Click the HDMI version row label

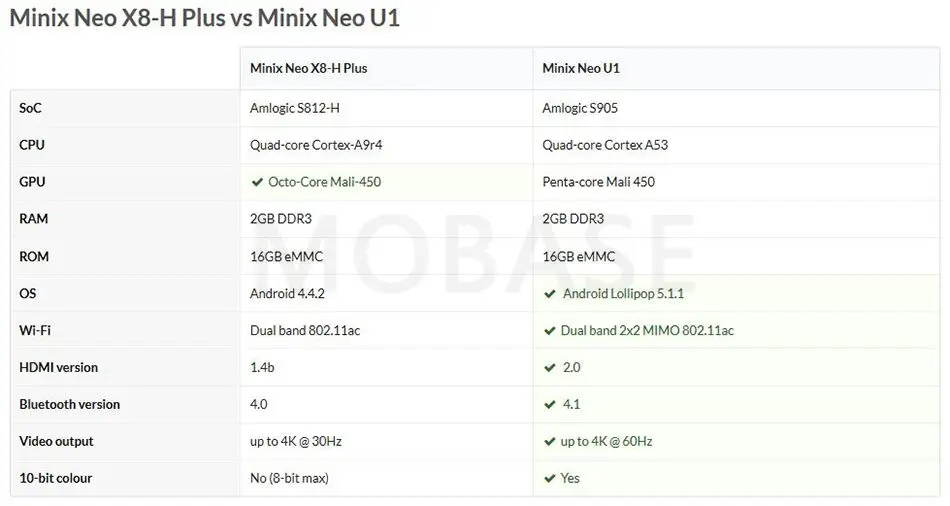click(x=59, y=368)
